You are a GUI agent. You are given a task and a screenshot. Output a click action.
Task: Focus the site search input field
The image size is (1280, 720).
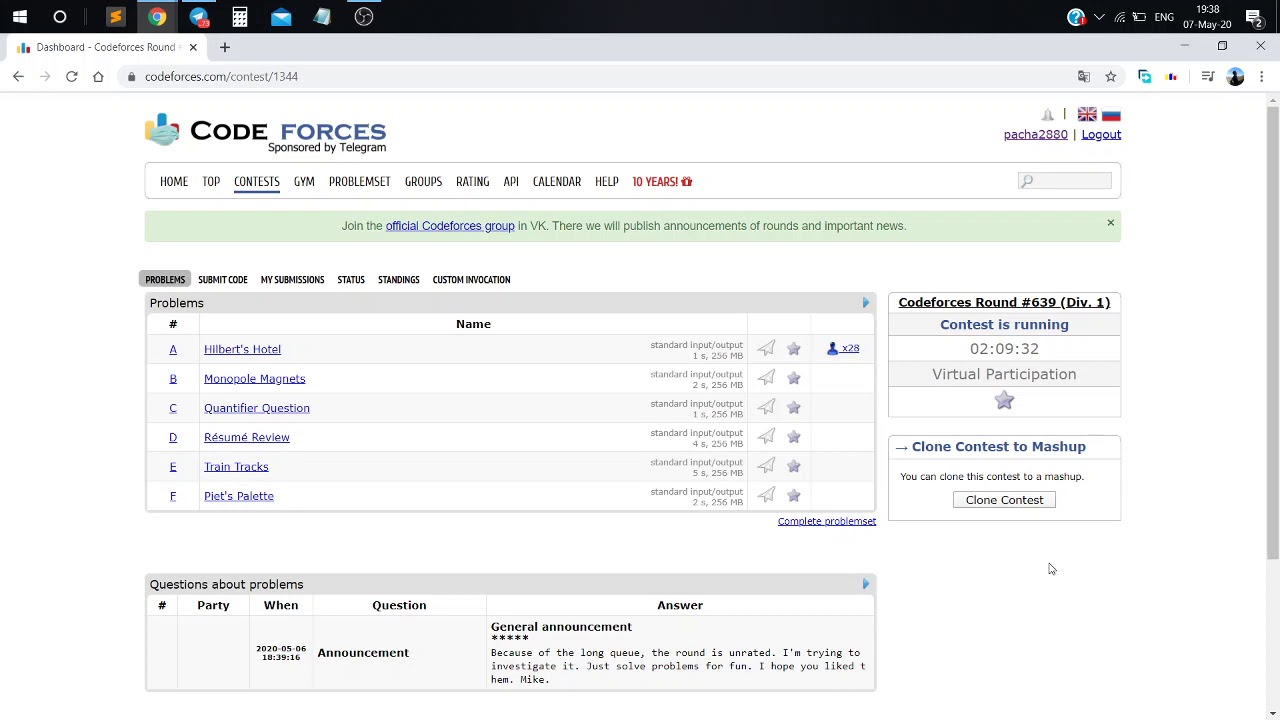[1065, 181]
